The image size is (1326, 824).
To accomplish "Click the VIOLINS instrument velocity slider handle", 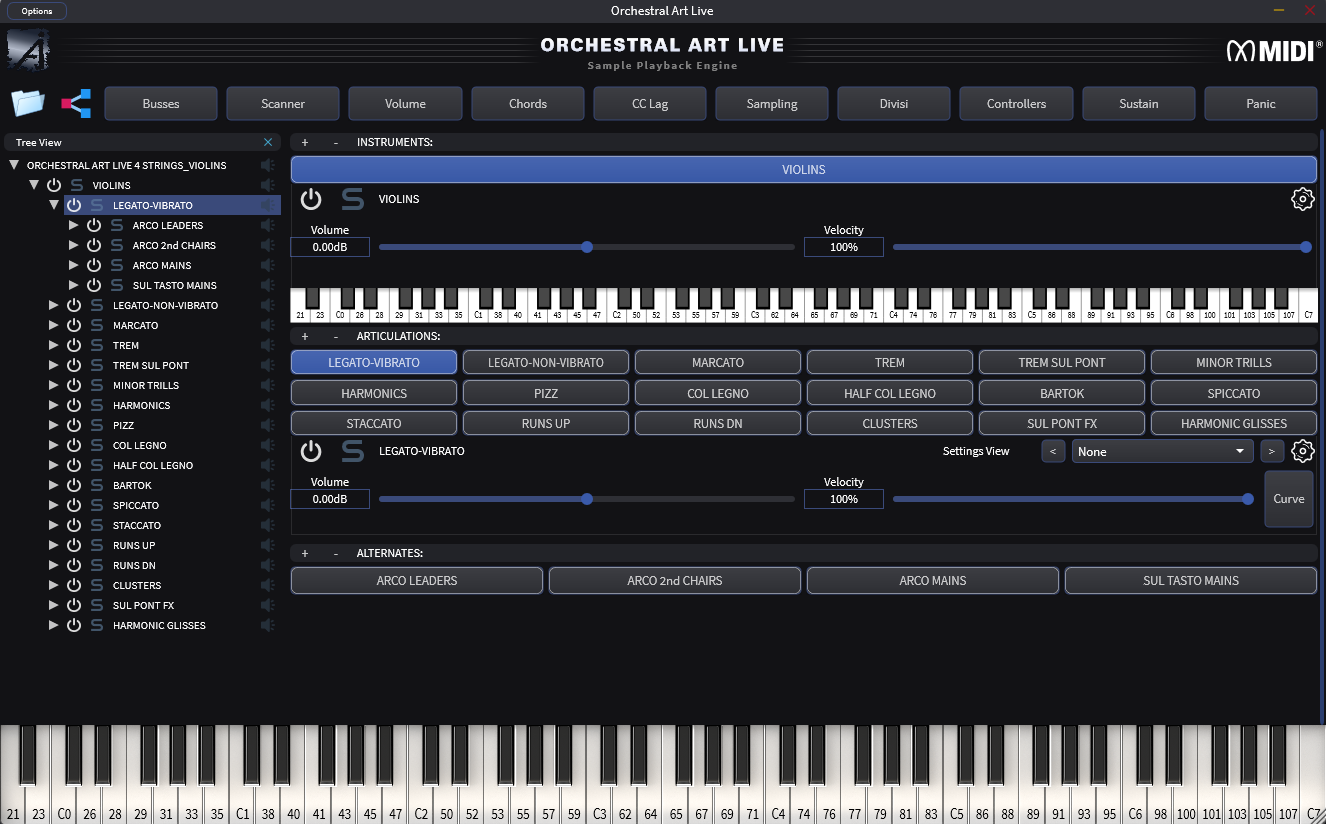I will (x=1306, y=247).
